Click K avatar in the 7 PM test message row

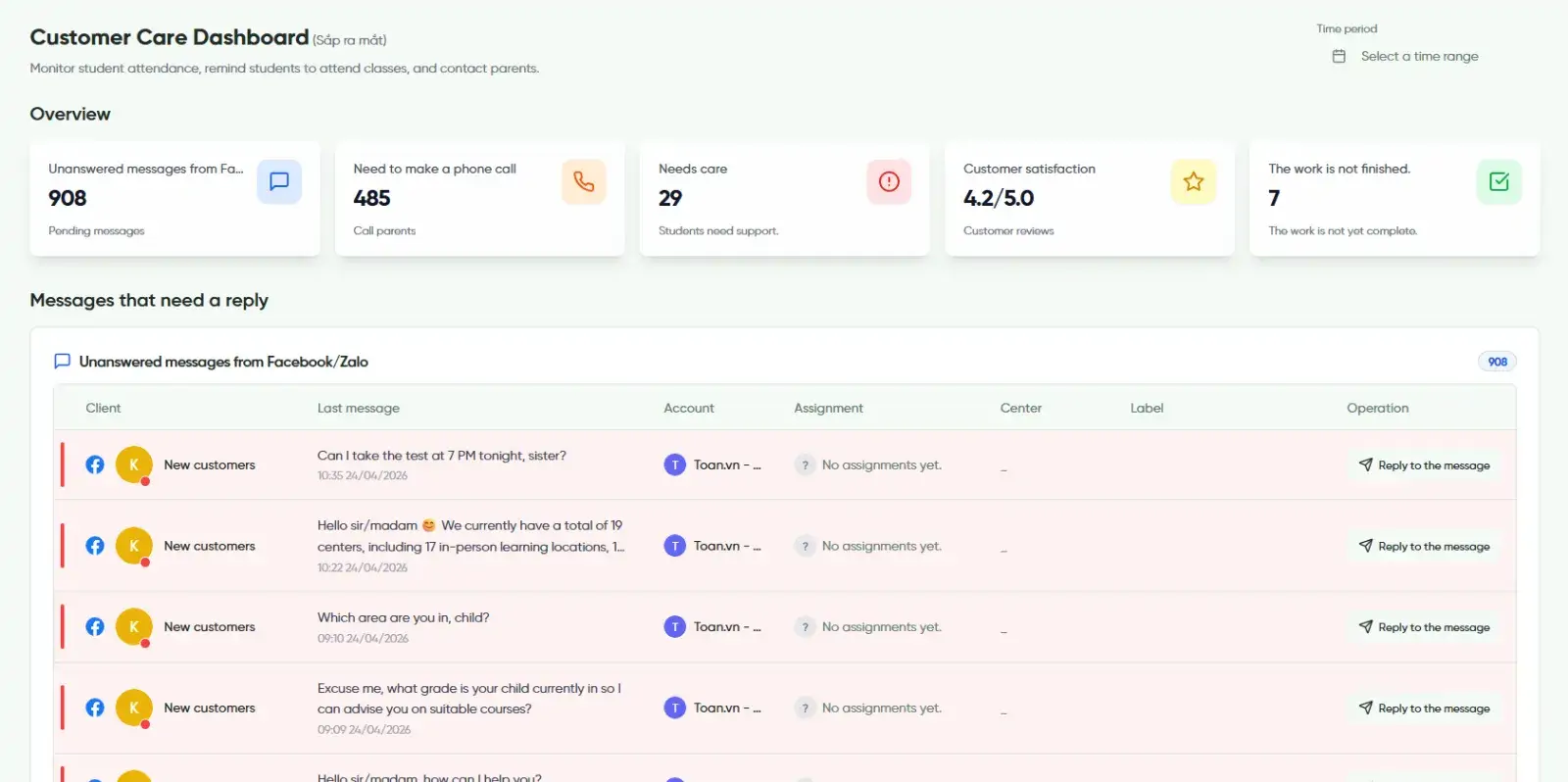click(x=134, y=464)
